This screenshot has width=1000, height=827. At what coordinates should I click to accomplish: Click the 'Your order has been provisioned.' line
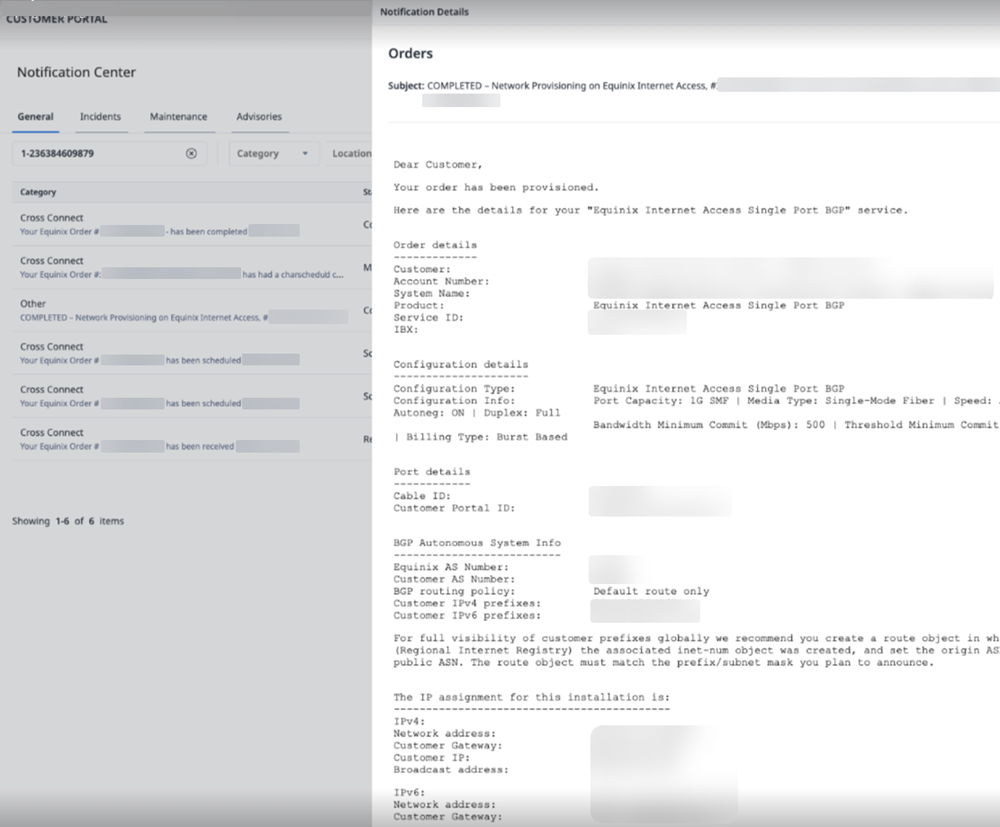(496, 187)
